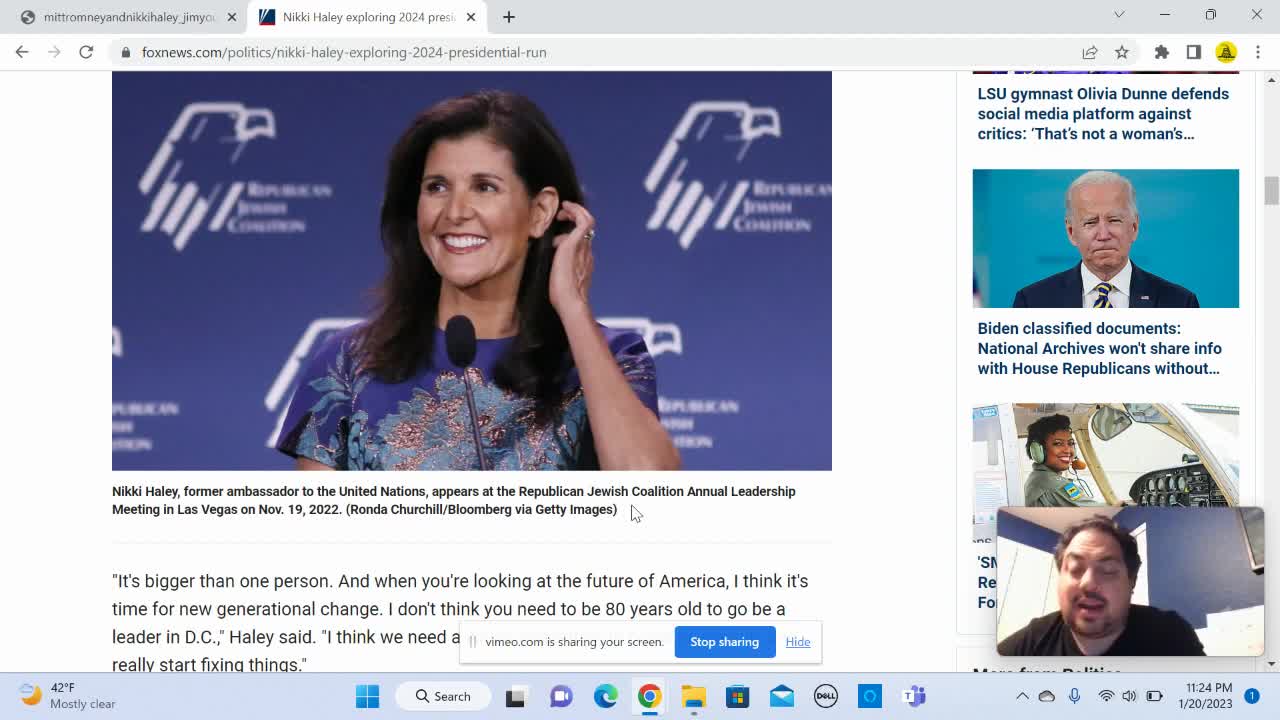Show hidden system tray icons
Image resolution: width=1280 pixels, height=720 pixels.
(x=1022, y=696)
